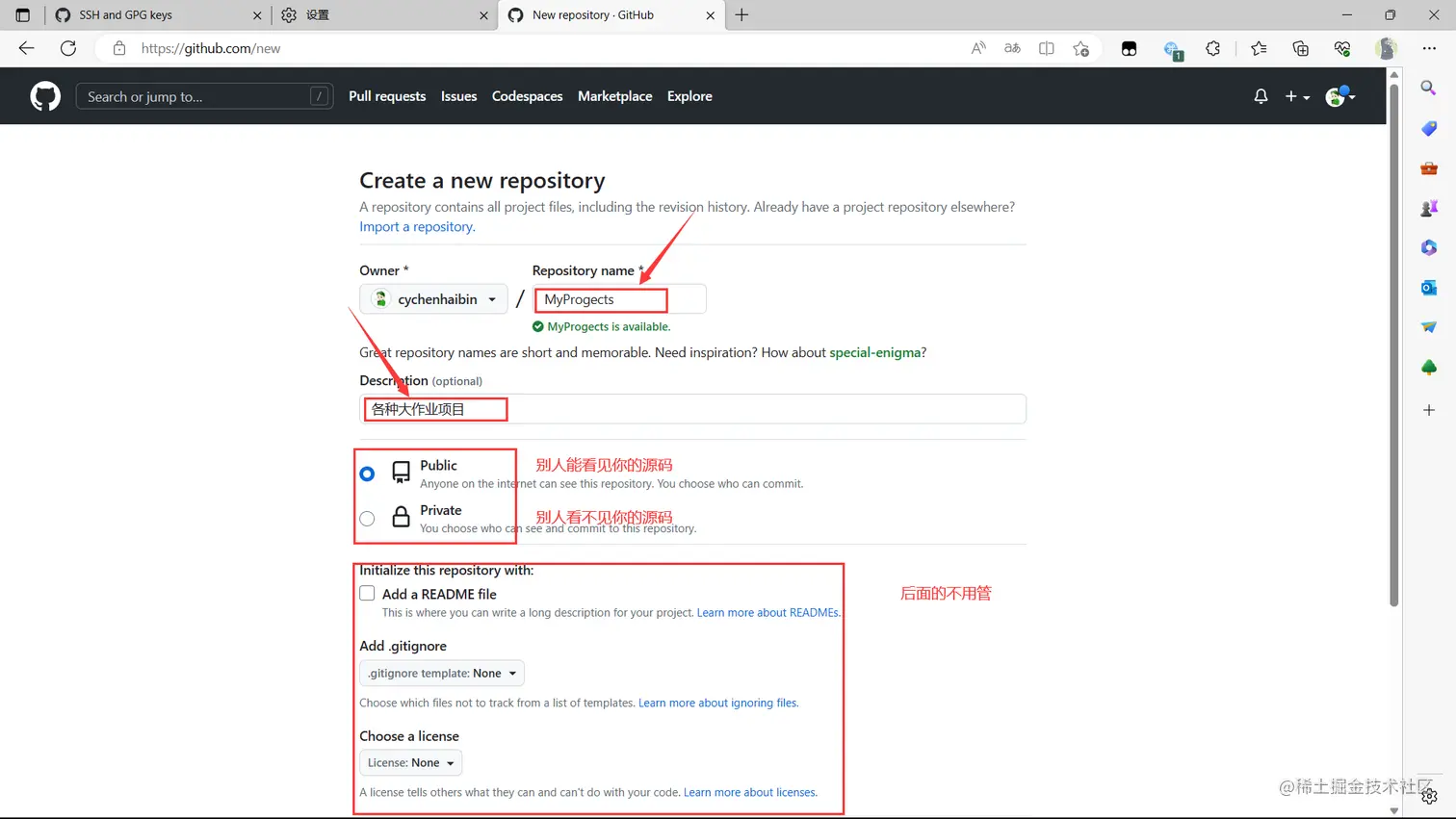Open the favorites list icon
Screen dimensions: 1456x819
1259,48
